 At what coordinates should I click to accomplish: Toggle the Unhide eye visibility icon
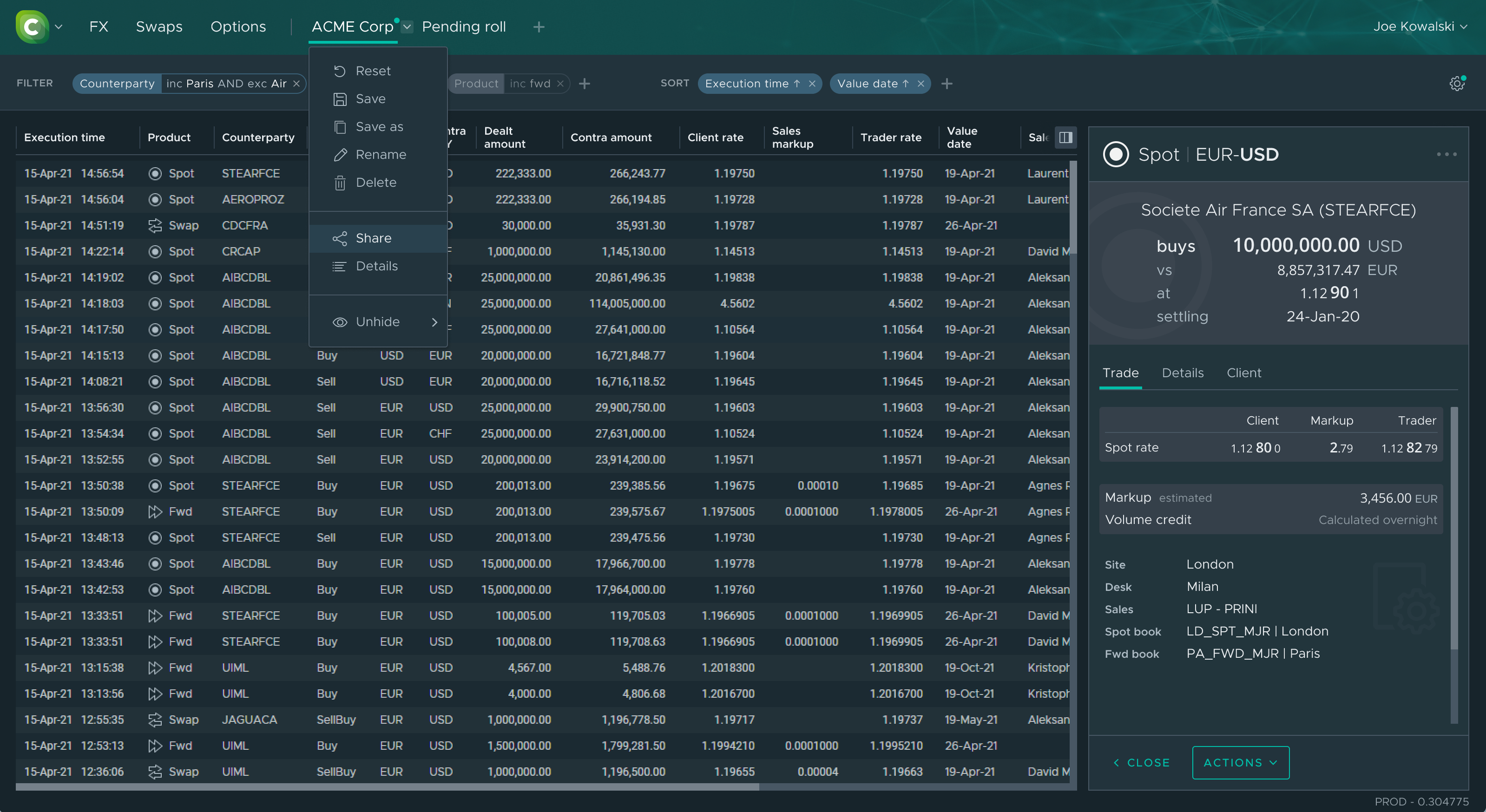340,322
